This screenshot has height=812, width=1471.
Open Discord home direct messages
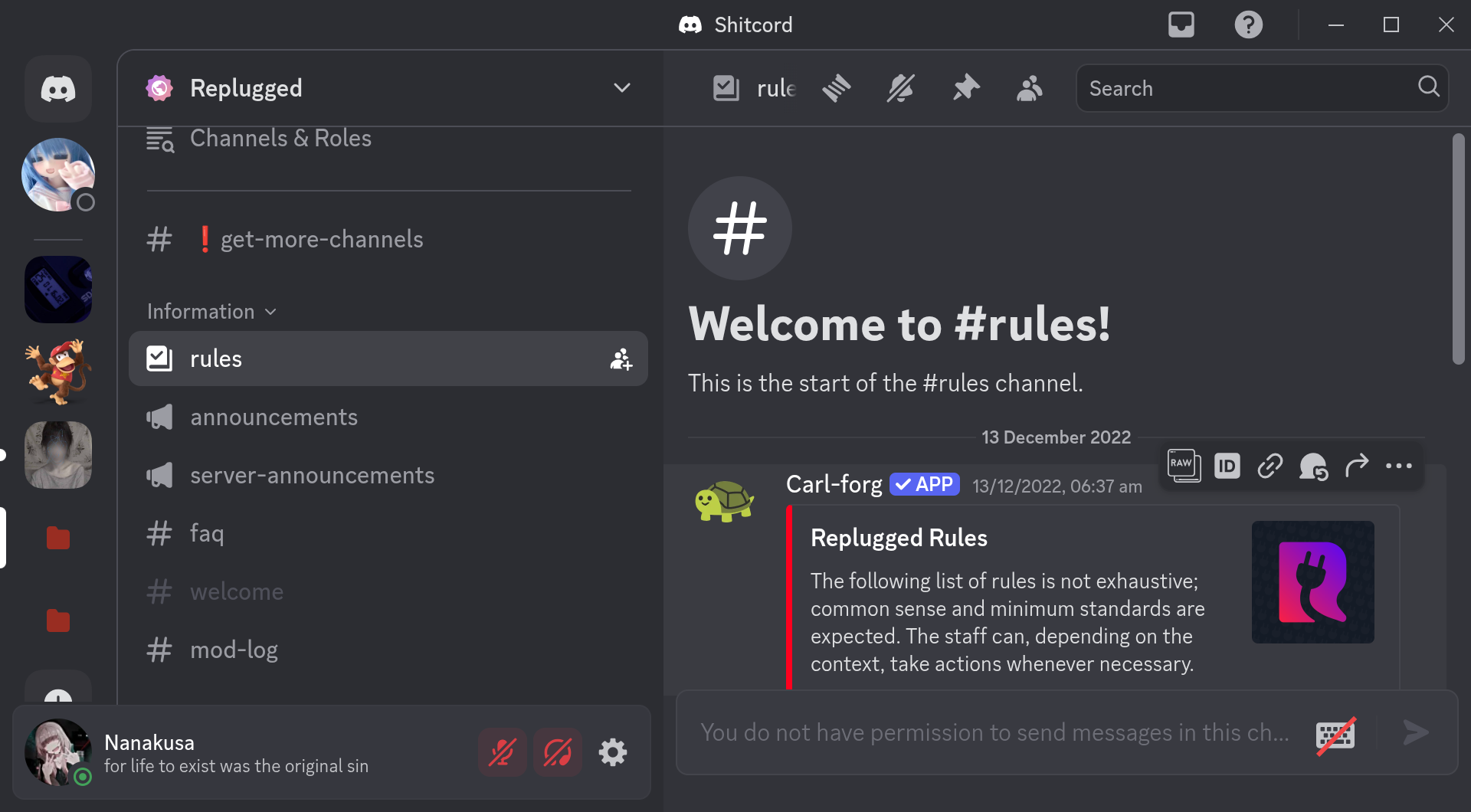pos(58,90)
